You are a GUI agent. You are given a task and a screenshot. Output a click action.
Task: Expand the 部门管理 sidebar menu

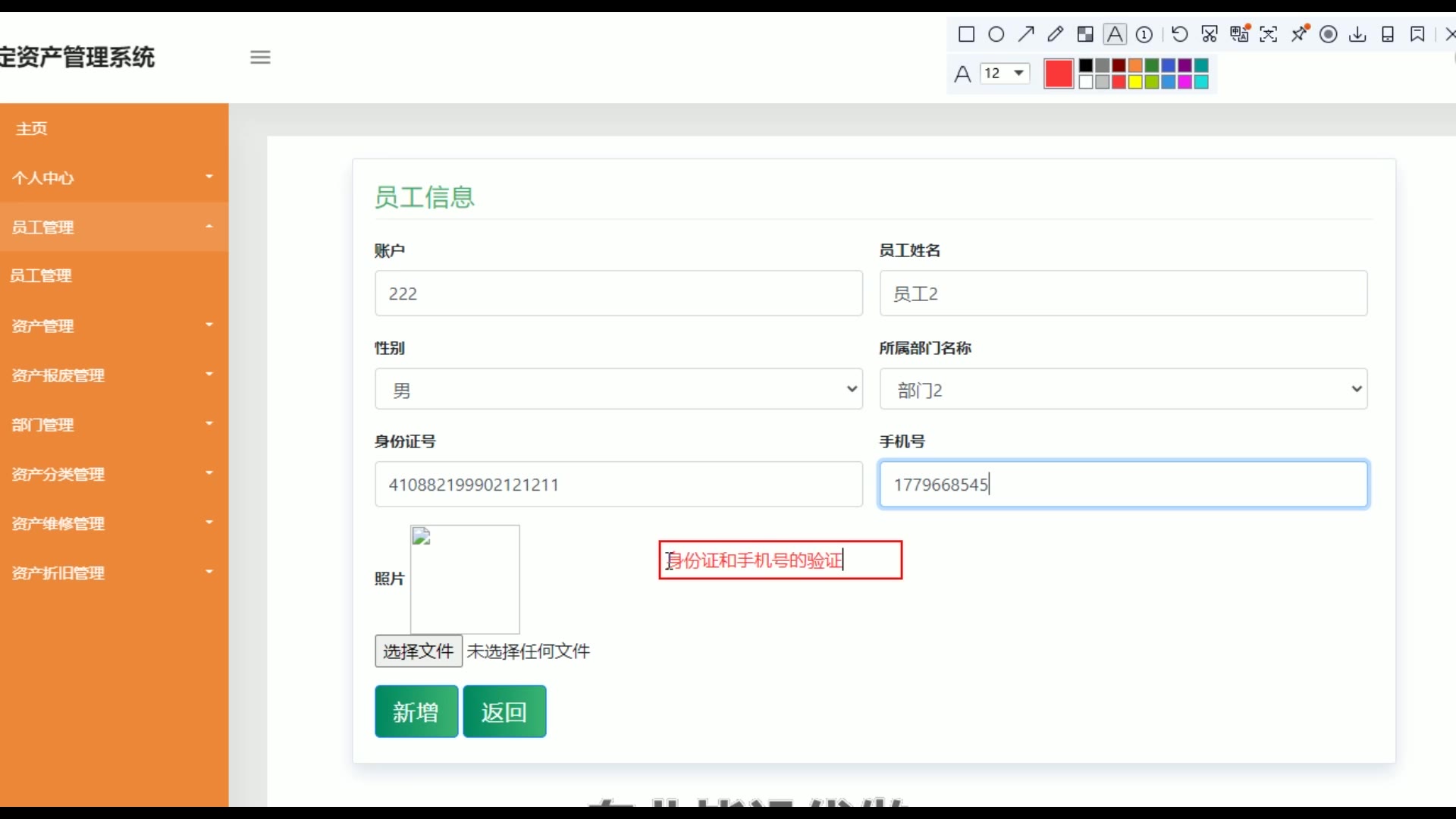tap(114, 425)
